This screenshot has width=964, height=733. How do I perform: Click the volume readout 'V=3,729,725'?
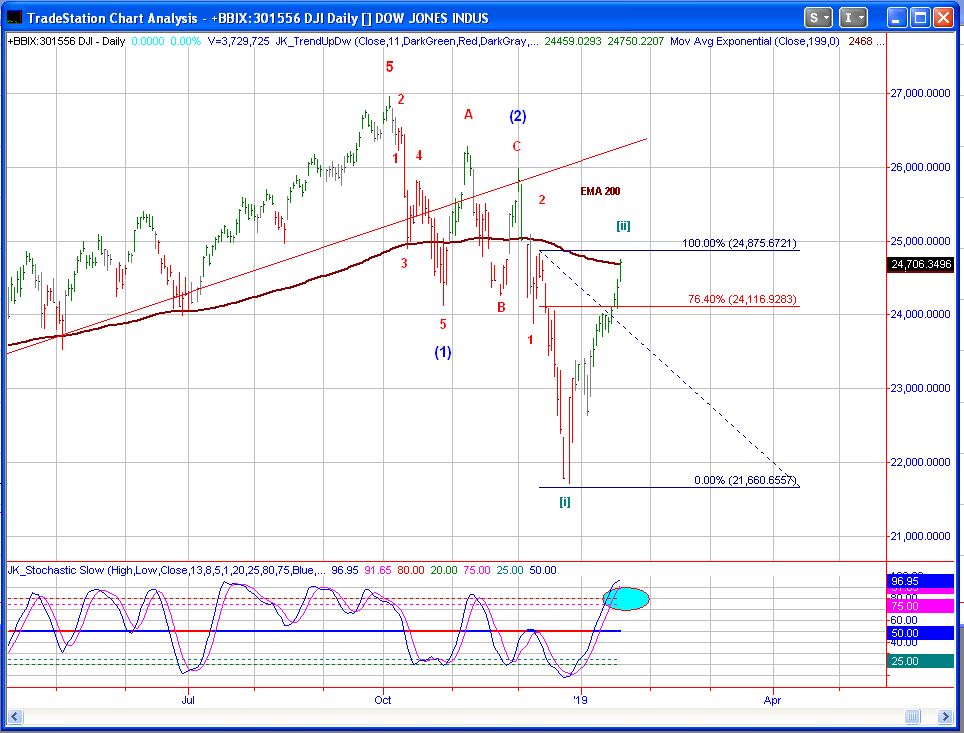[x=239, y=41]
